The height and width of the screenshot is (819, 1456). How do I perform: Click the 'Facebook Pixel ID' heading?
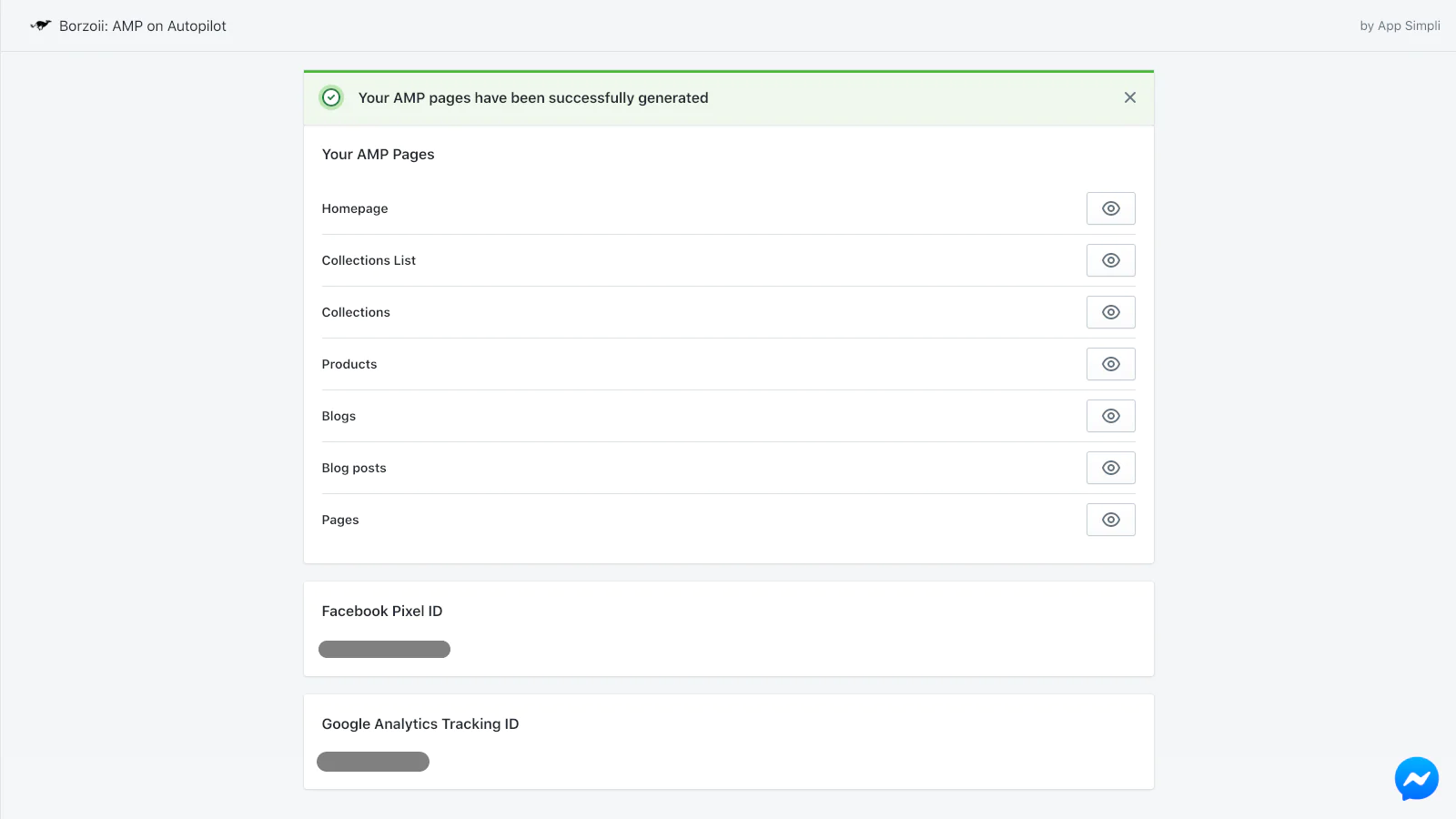382,612
